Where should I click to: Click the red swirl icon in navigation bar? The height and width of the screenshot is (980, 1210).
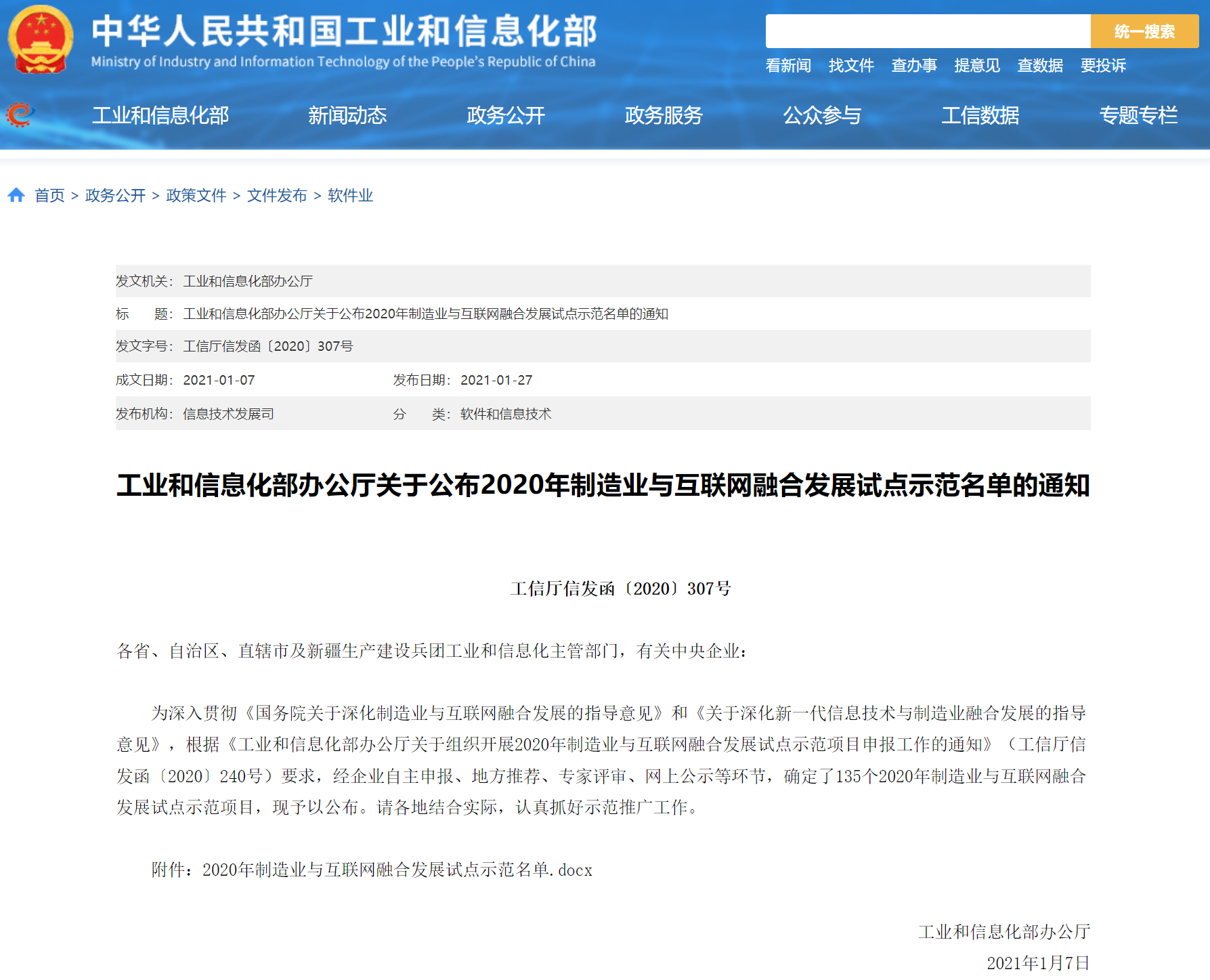[20, 114]
